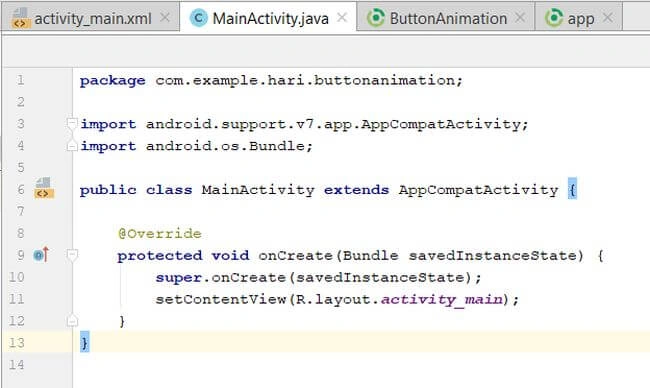This screenshot has width=650, height=388.
Task: Click line number 11 in the gutter
Action: coord(17,298)
